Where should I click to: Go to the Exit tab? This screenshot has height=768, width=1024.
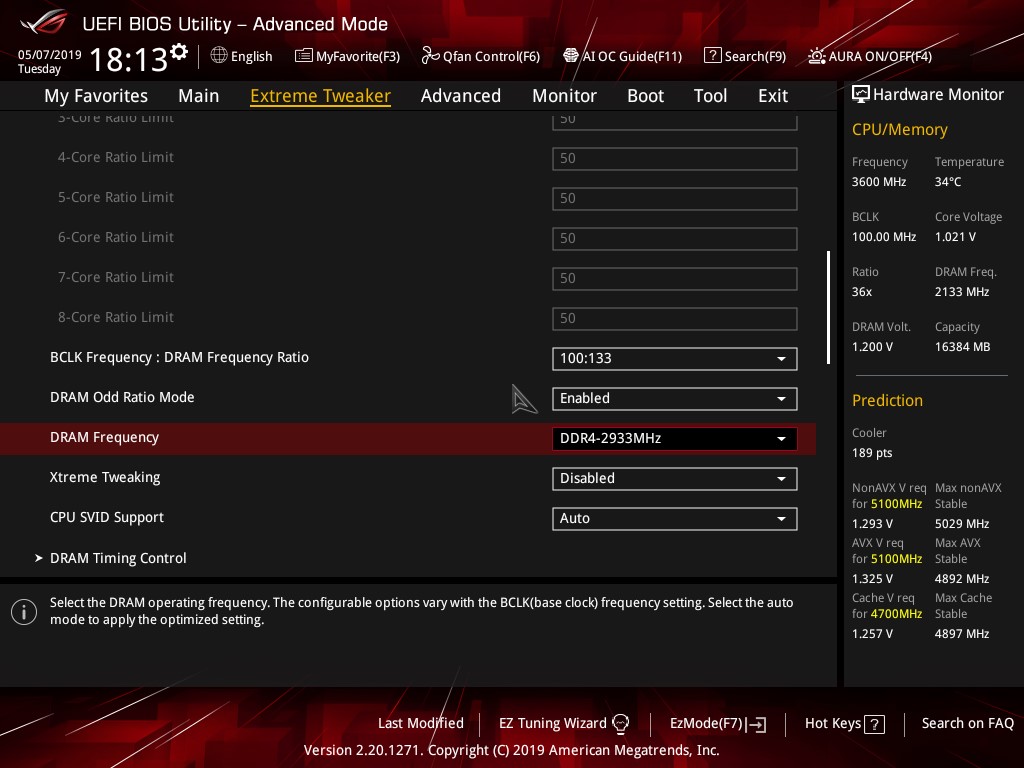click(773, 96)
